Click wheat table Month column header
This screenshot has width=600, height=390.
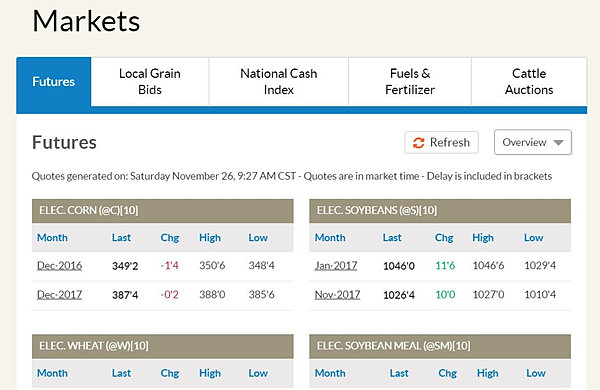(x=52, y=373)
